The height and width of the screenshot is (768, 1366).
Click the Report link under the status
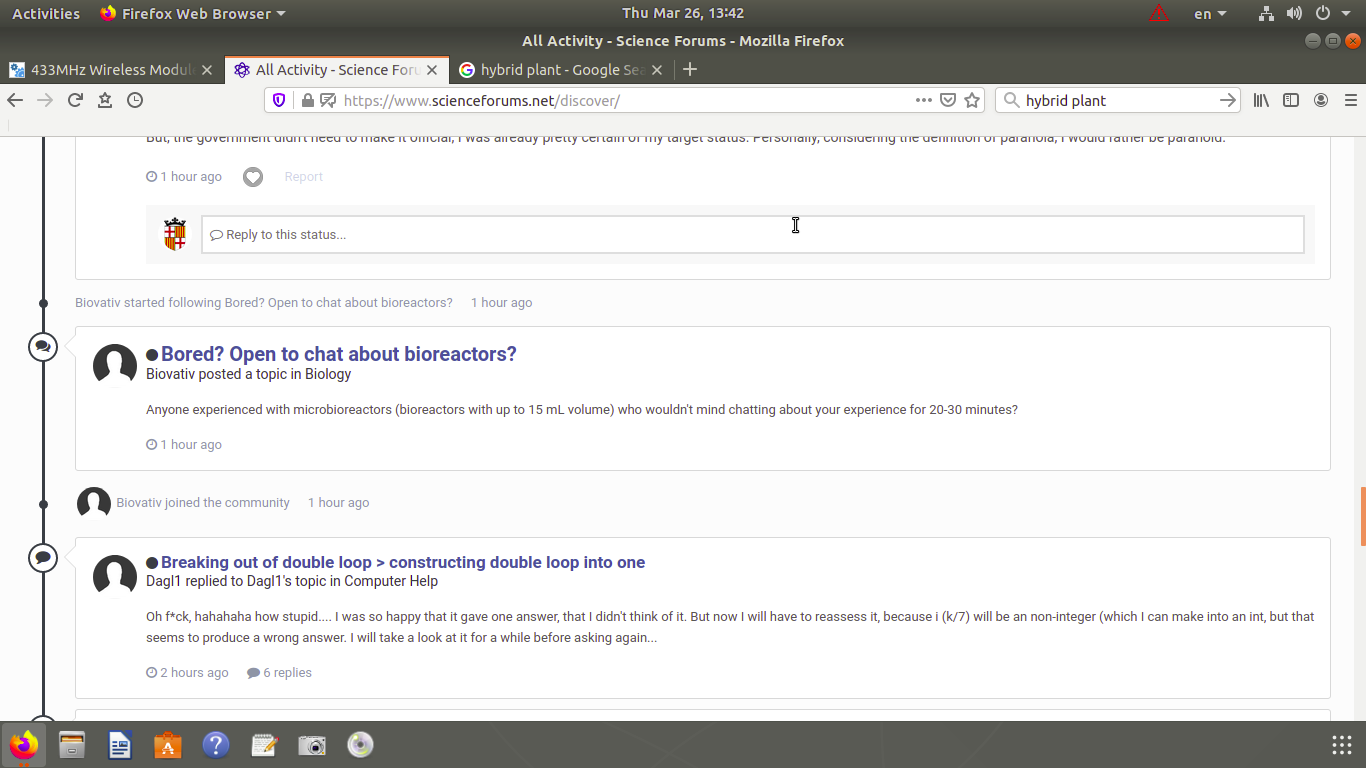tap(303, 177)
